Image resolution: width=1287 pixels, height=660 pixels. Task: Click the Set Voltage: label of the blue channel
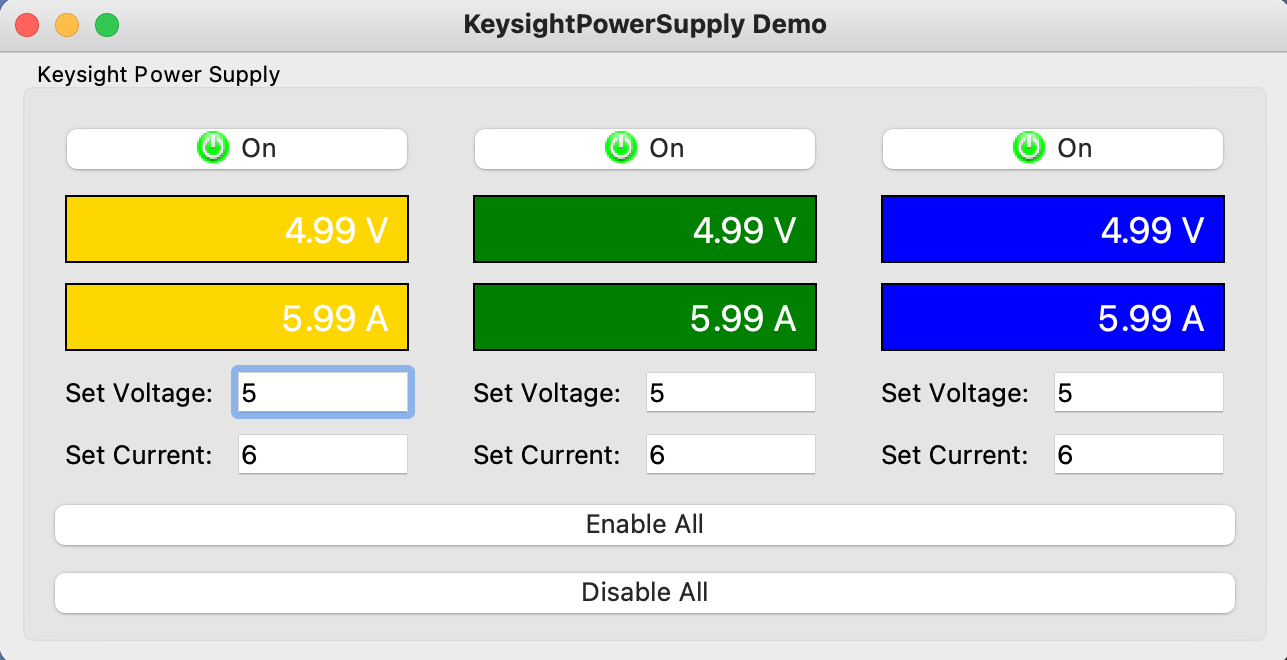[955, 393]
